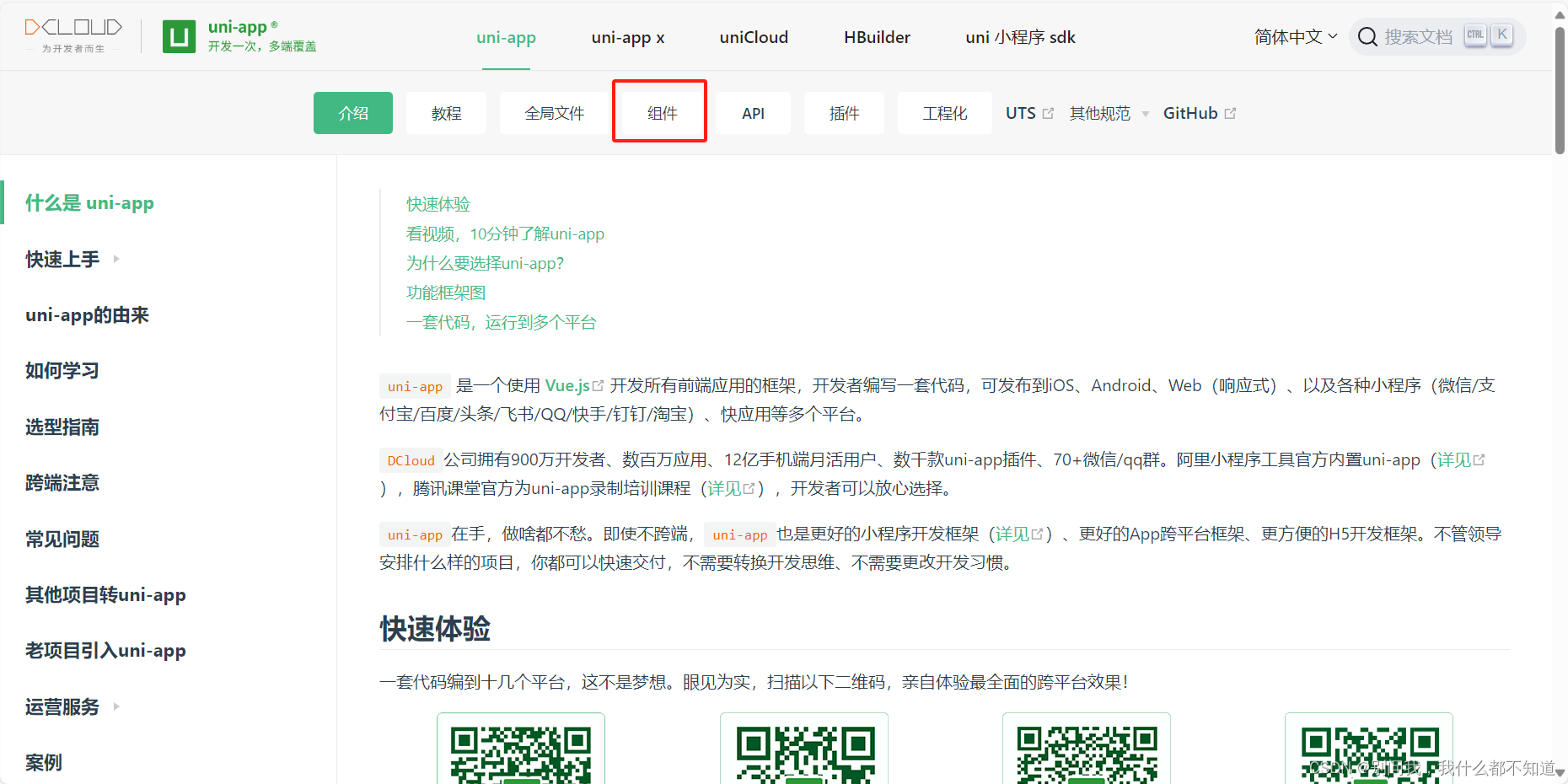Click the 详见 external link next to DCloud paragraph
Viewport: 1568px width, 784px height.
[x=1479, y=459]
